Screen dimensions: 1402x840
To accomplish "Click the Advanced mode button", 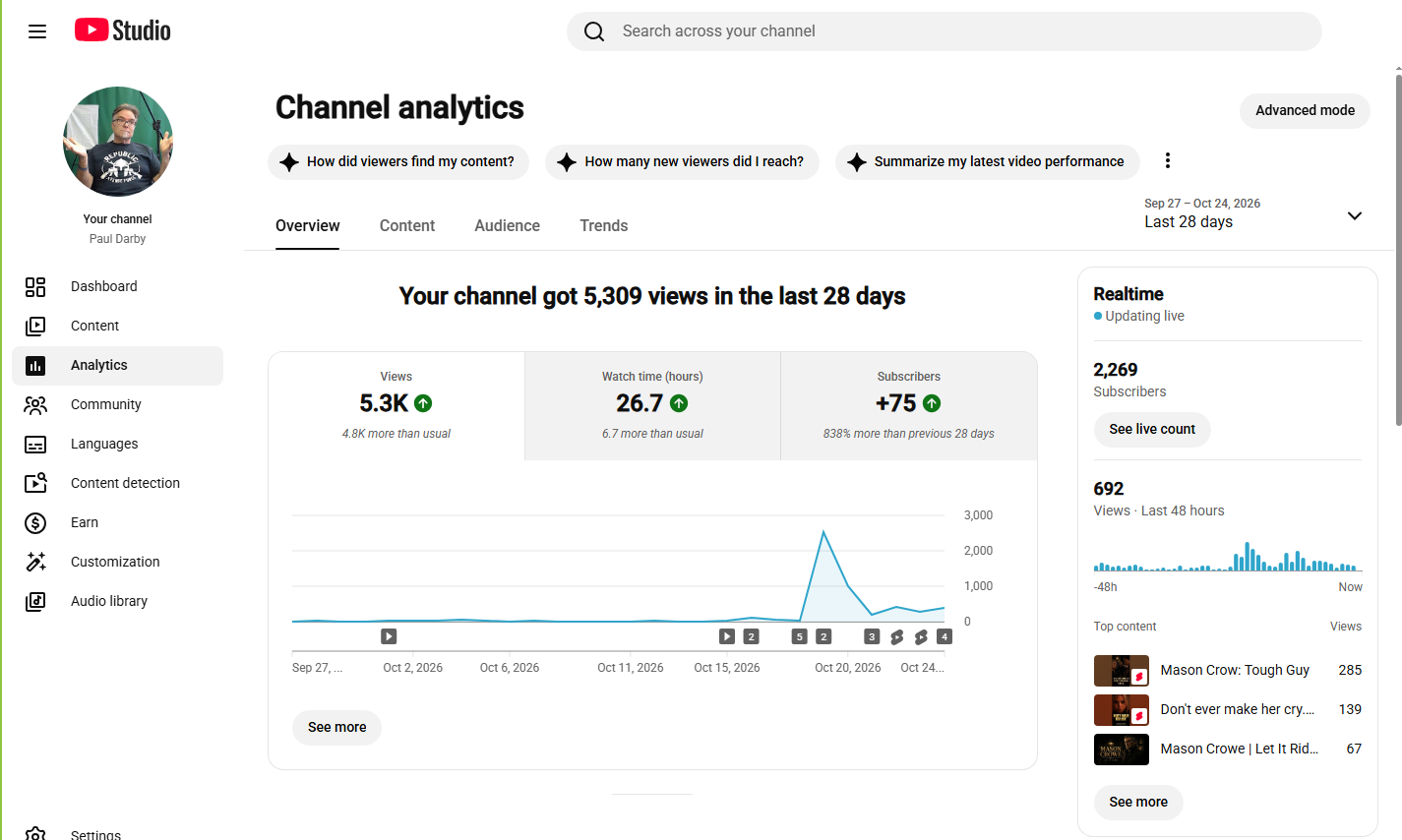I will (x=1305, y=110).
